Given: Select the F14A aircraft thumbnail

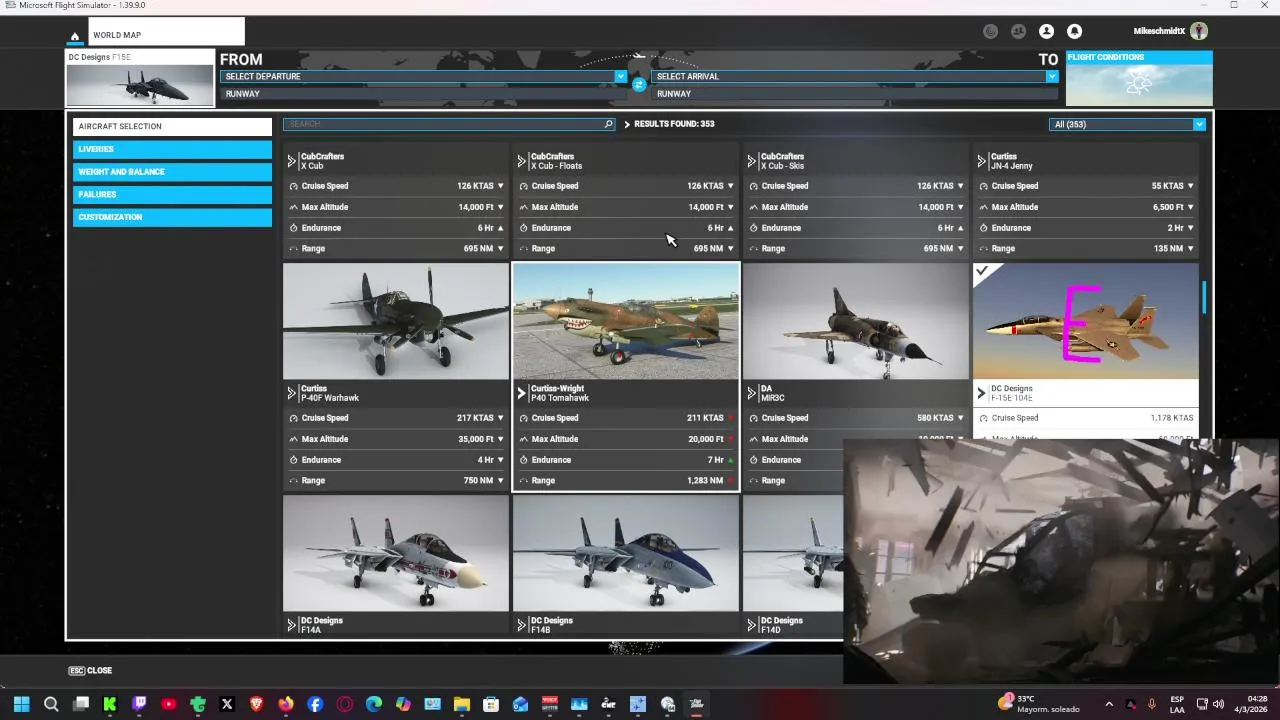Looking at the screenshot, I should 396,553.
